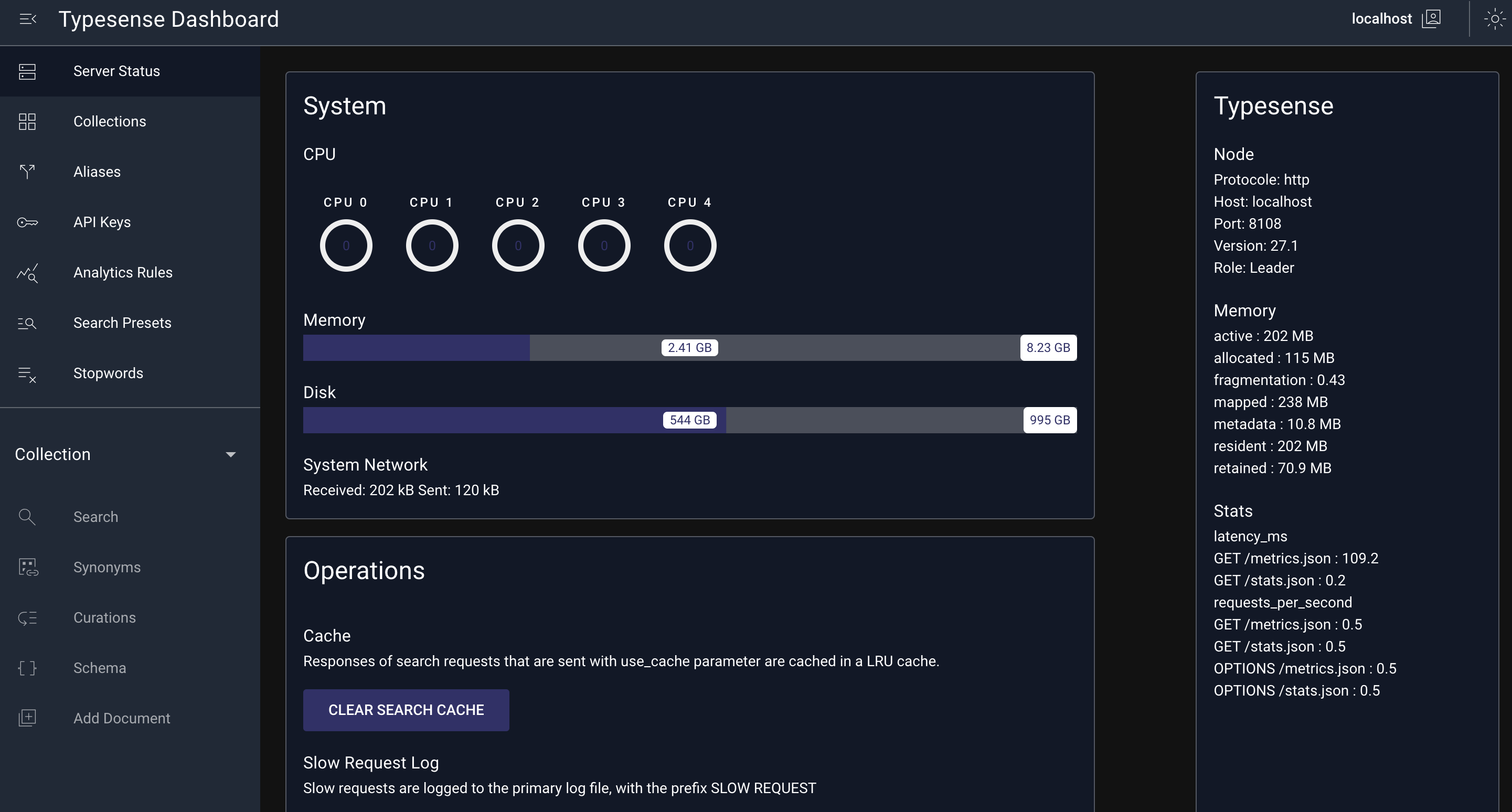The height and width of the screenshot is (812, 1512).
Task: Click the CPU 1 usage gauge
Action: [x=432, y=245]
